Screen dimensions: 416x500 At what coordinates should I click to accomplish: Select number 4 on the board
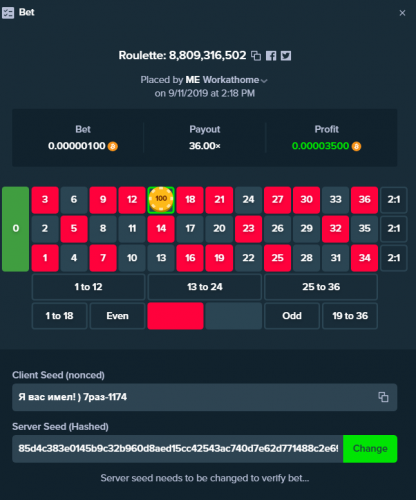pyautogui.click(x=74, y=258)
